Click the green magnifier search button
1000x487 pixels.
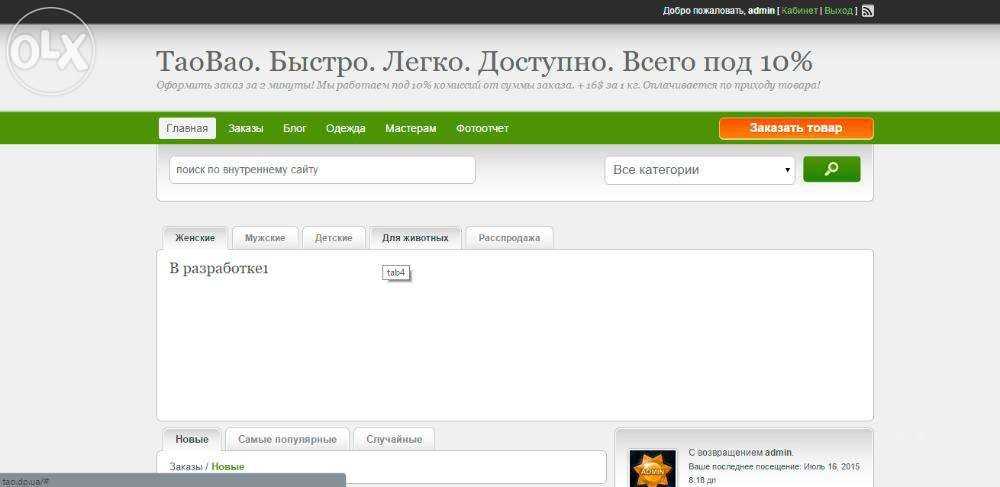pyautogui.click(x=832, y=169)
